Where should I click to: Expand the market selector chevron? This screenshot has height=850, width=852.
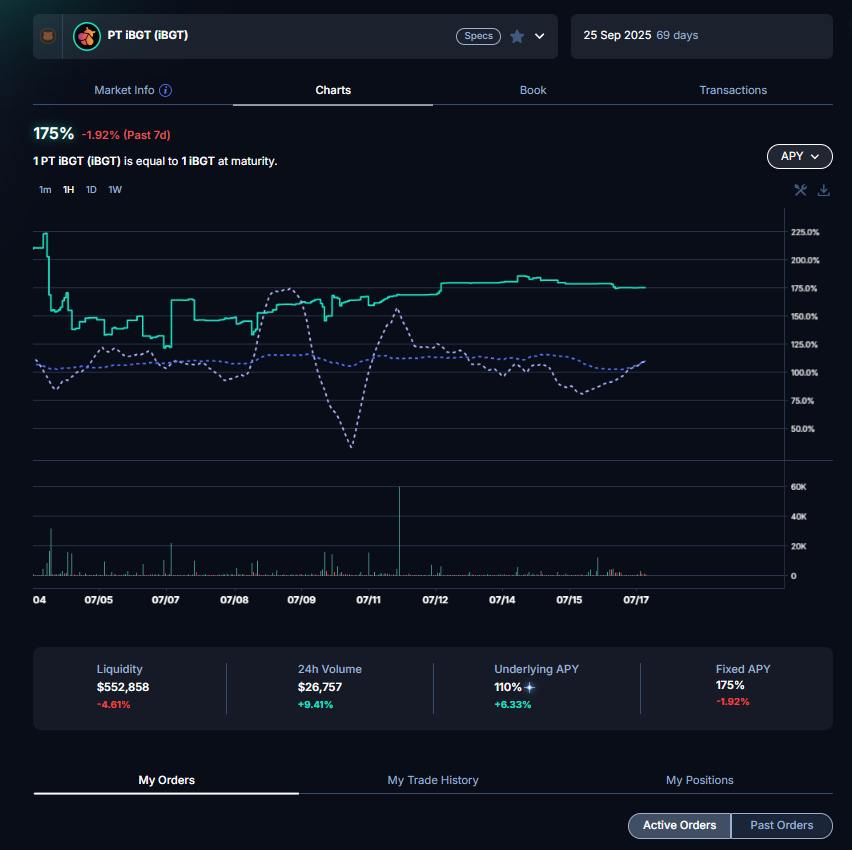point(540,36)
